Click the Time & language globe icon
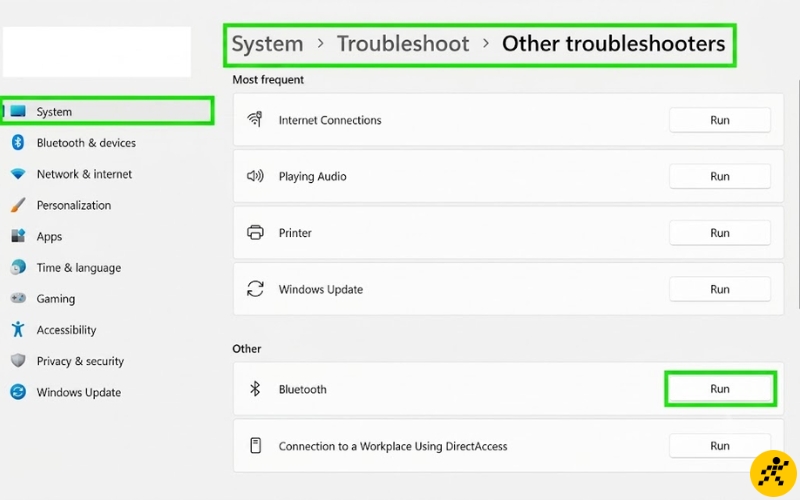 [18, 267]
